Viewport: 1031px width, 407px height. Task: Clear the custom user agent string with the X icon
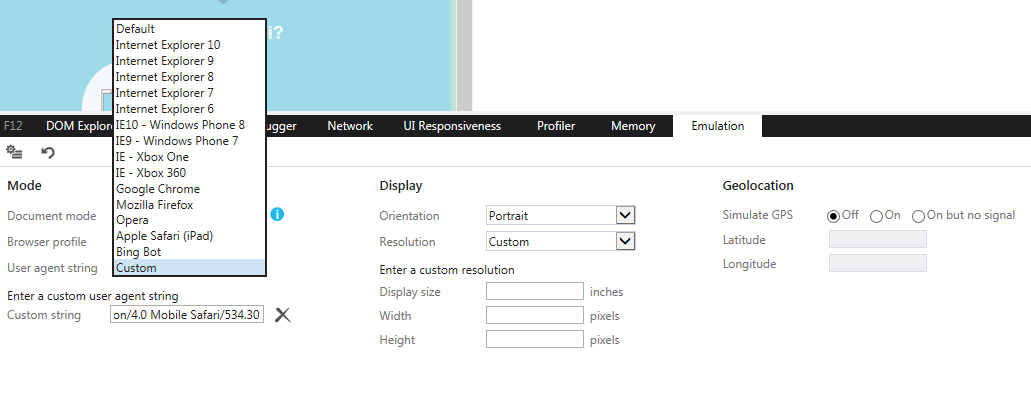pos(283,315)
